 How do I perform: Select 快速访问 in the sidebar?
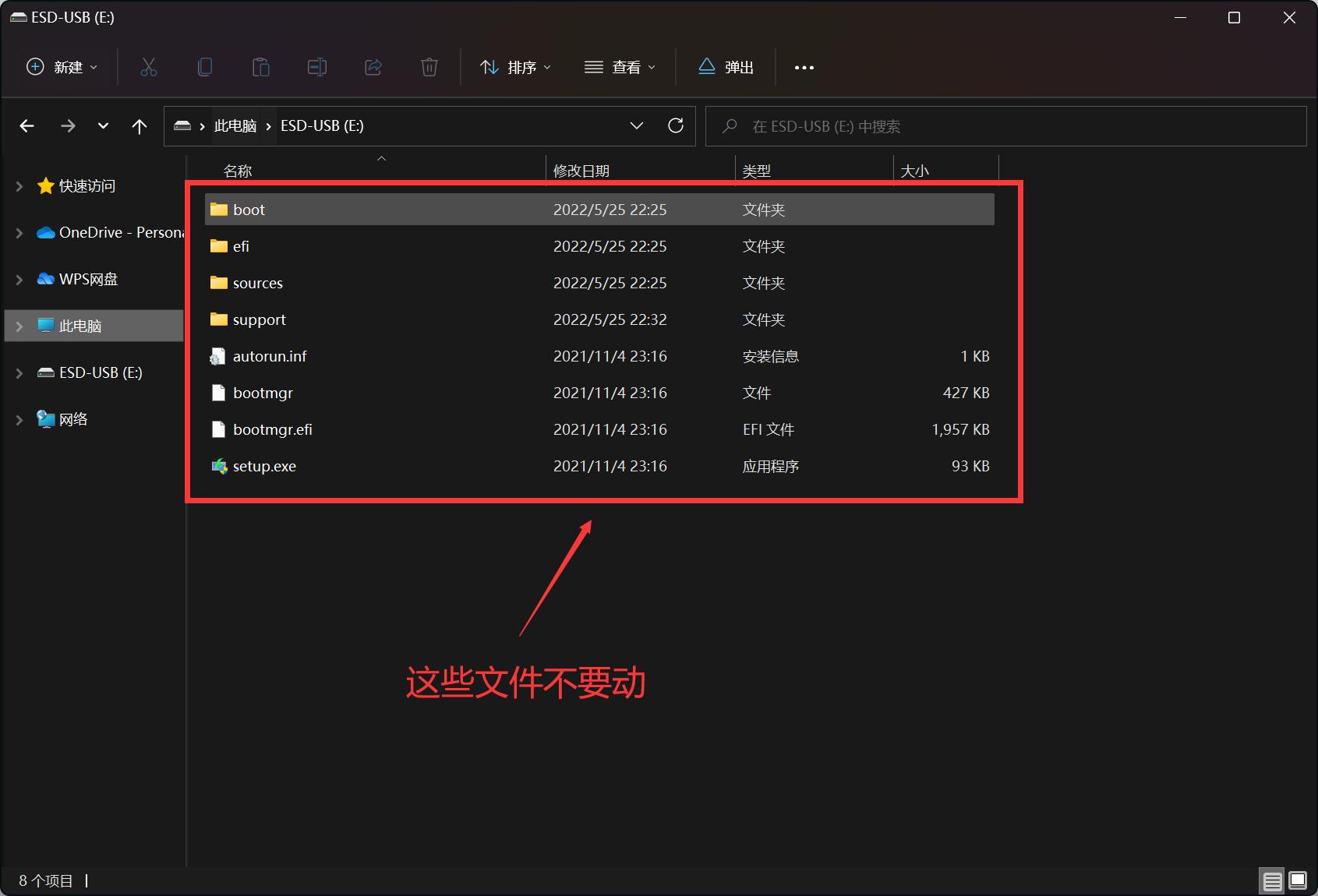pyautogui.click(x=87, y=185)
